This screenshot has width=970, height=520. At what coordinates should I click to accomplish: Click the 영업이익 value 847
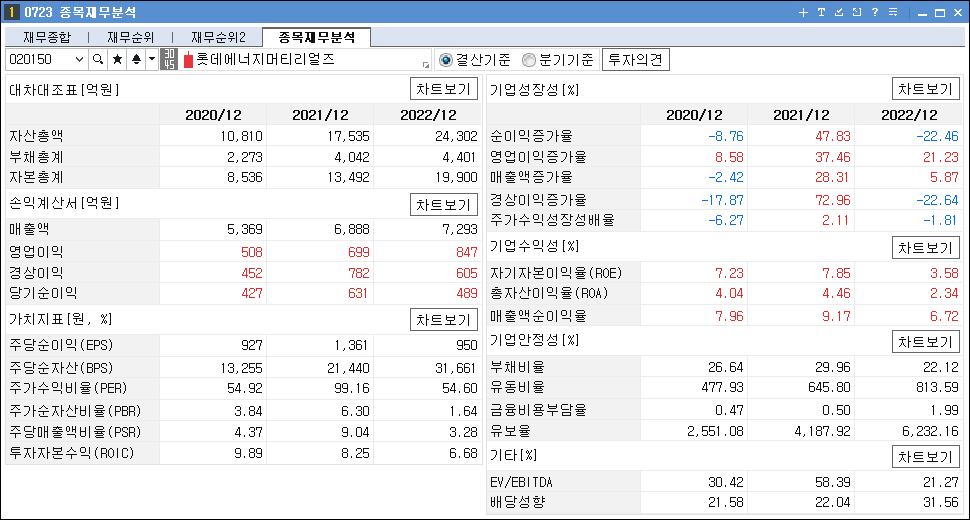point(466,252)
